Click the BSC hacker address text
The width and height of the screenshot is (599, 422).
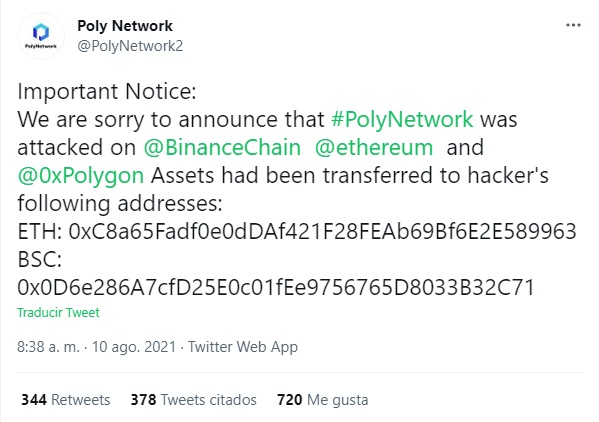(276, 288)
